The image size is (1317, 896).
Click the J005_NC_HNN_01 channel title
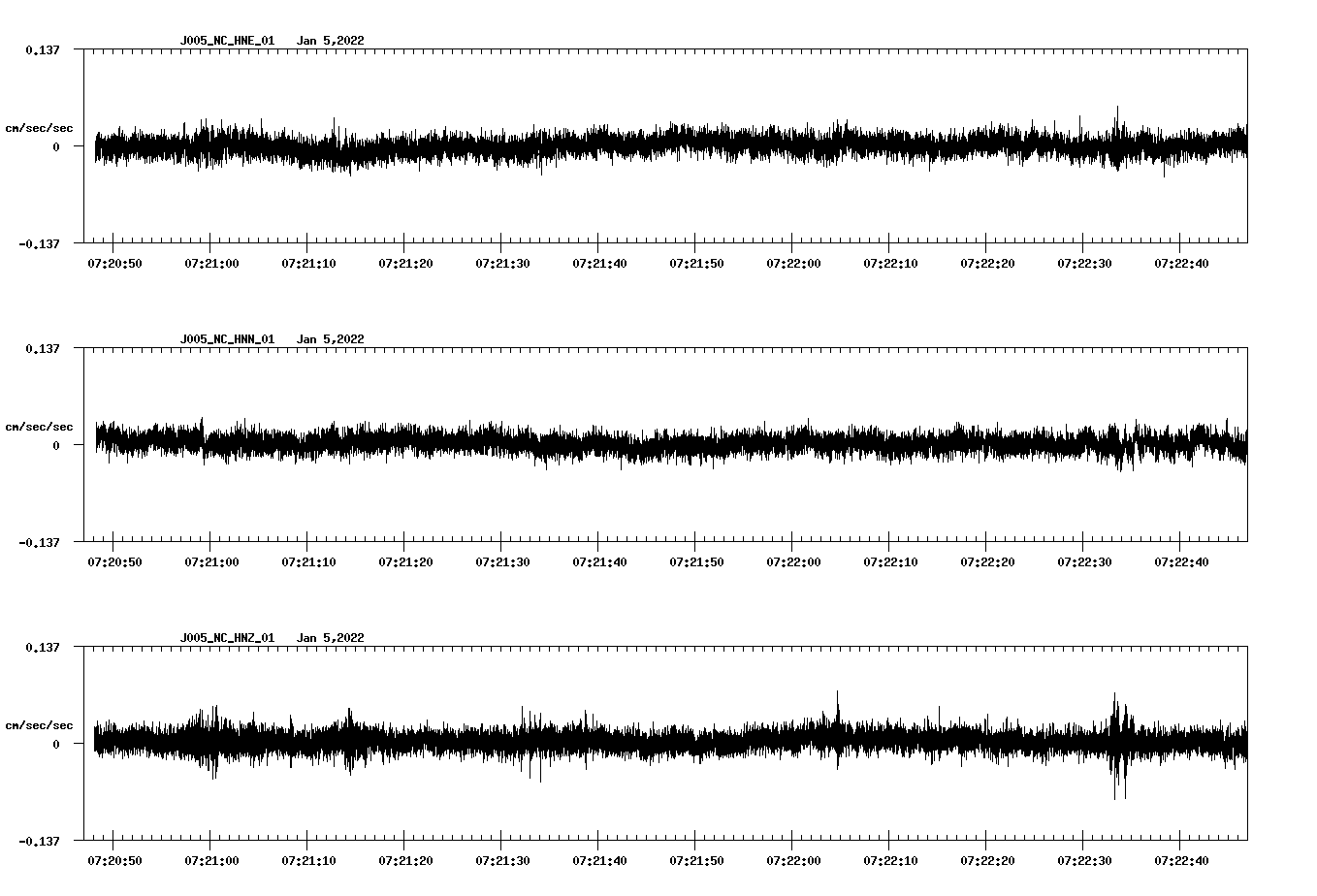point(227,339)
